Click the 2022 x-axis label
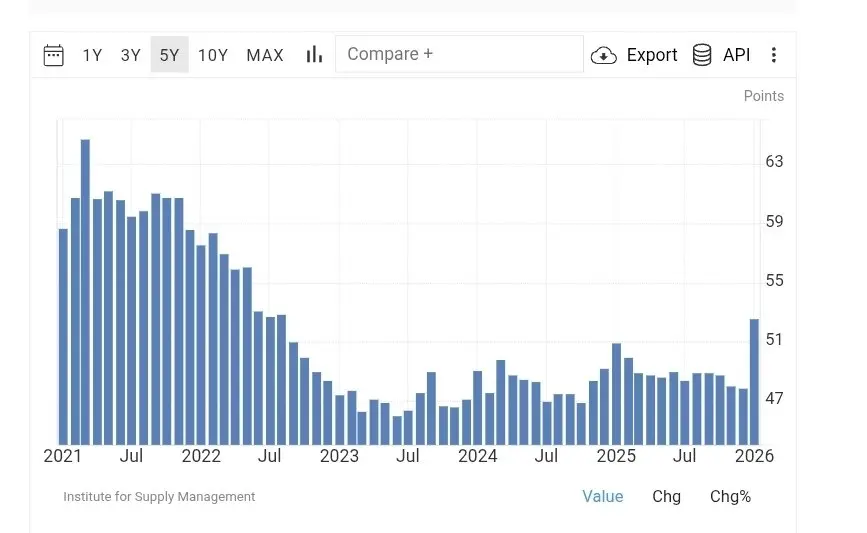Viewport: 867px width, 533px height. pos(201,456)
